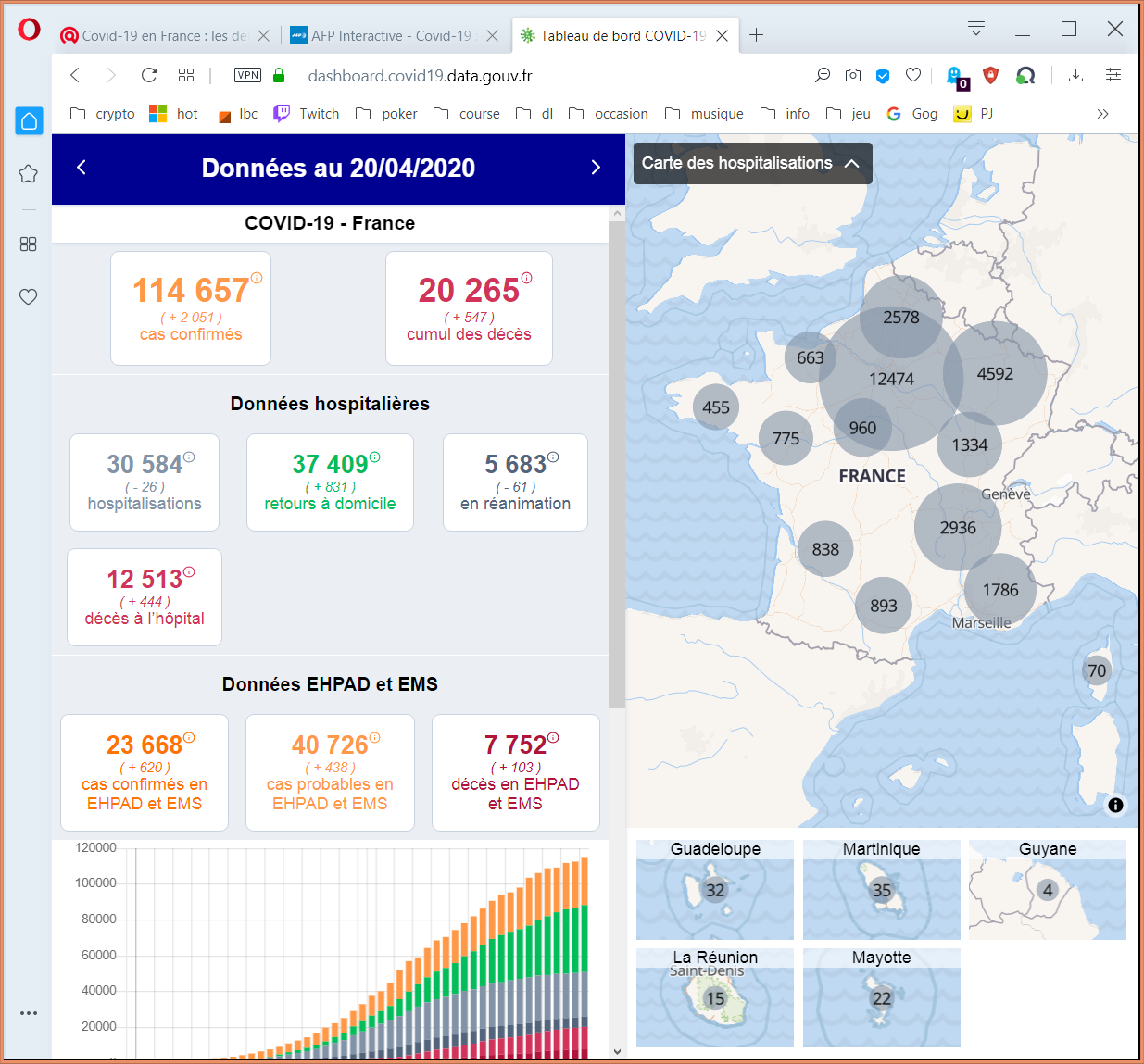Viewport: 1144px width, 1064px height.
Task: Open the Twitch bookmark
Action: (307, 114)
